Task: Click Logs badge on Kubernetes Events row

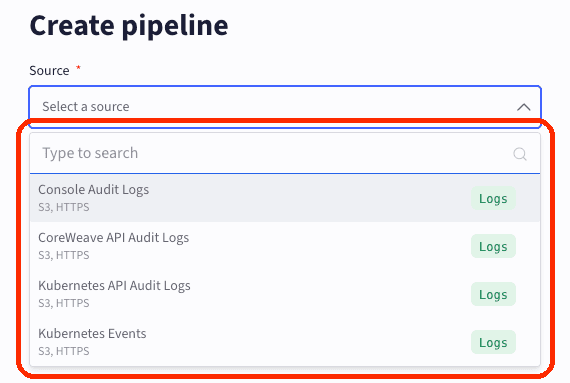Action: click(x=493, y=342)
